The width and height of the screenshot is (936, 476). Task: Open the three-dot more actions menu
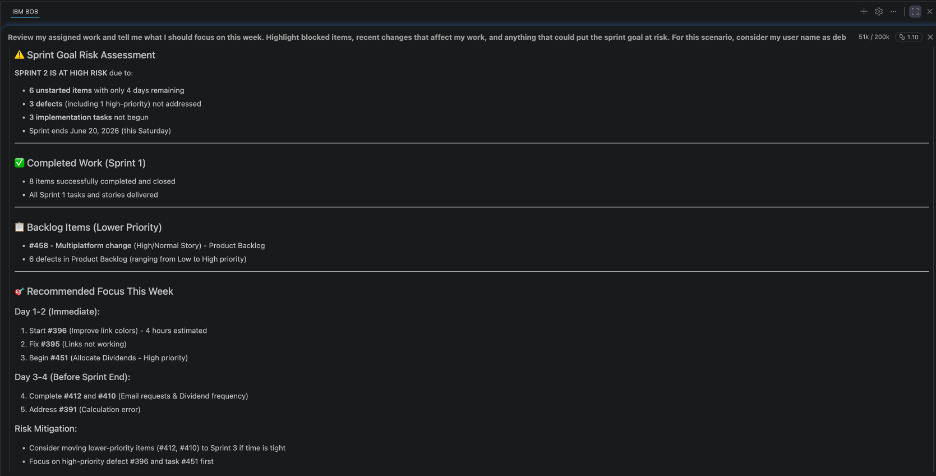893,11
